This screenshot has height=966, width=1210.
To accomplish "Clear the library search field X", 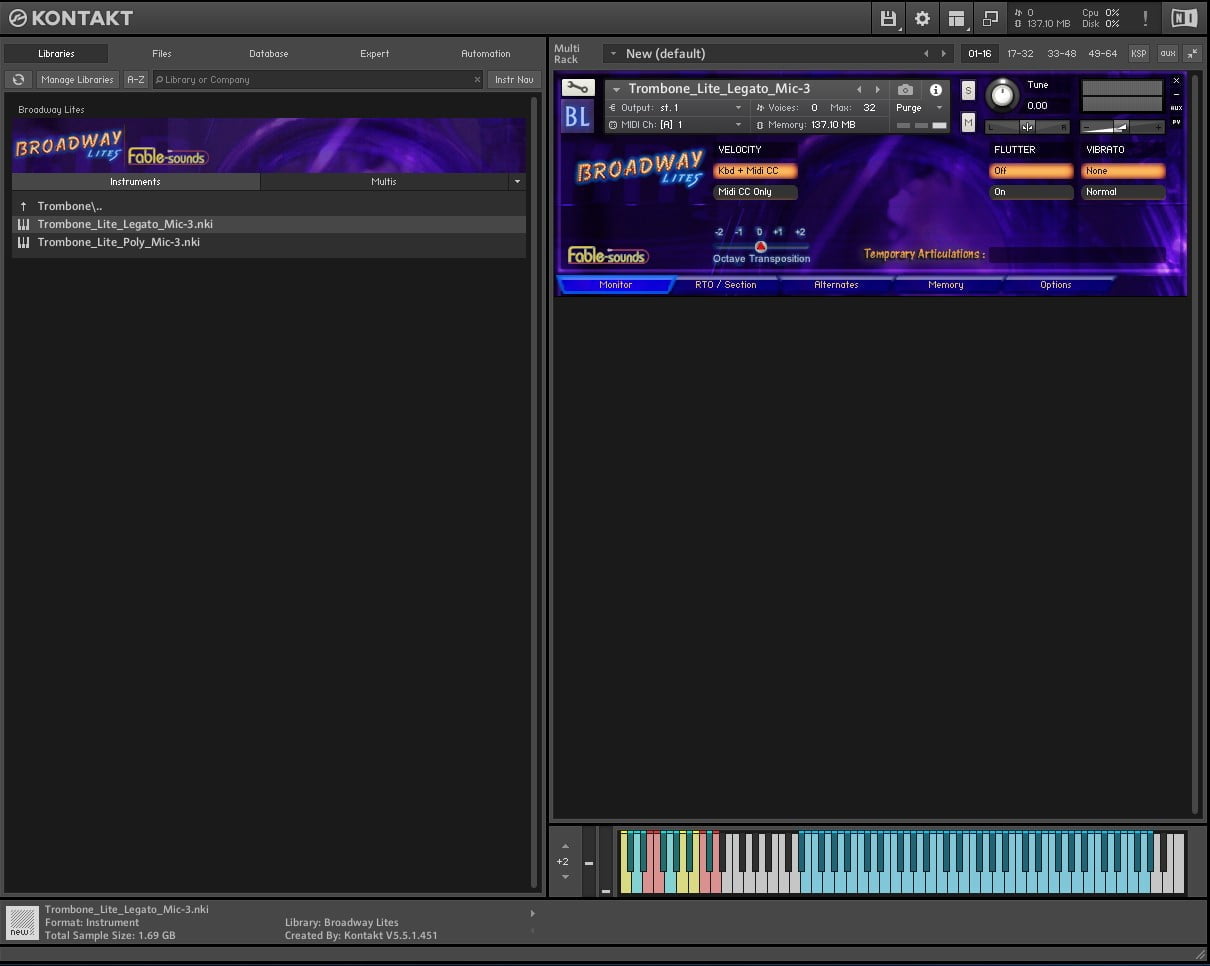I will [x=477, y=80].
